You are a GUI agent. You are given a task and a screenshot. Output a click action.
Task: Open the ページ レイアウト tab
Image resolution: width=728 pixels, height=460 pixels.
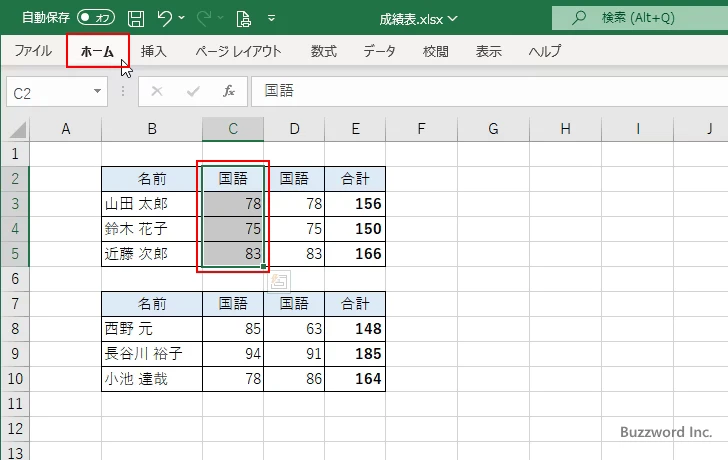[238, 51]
